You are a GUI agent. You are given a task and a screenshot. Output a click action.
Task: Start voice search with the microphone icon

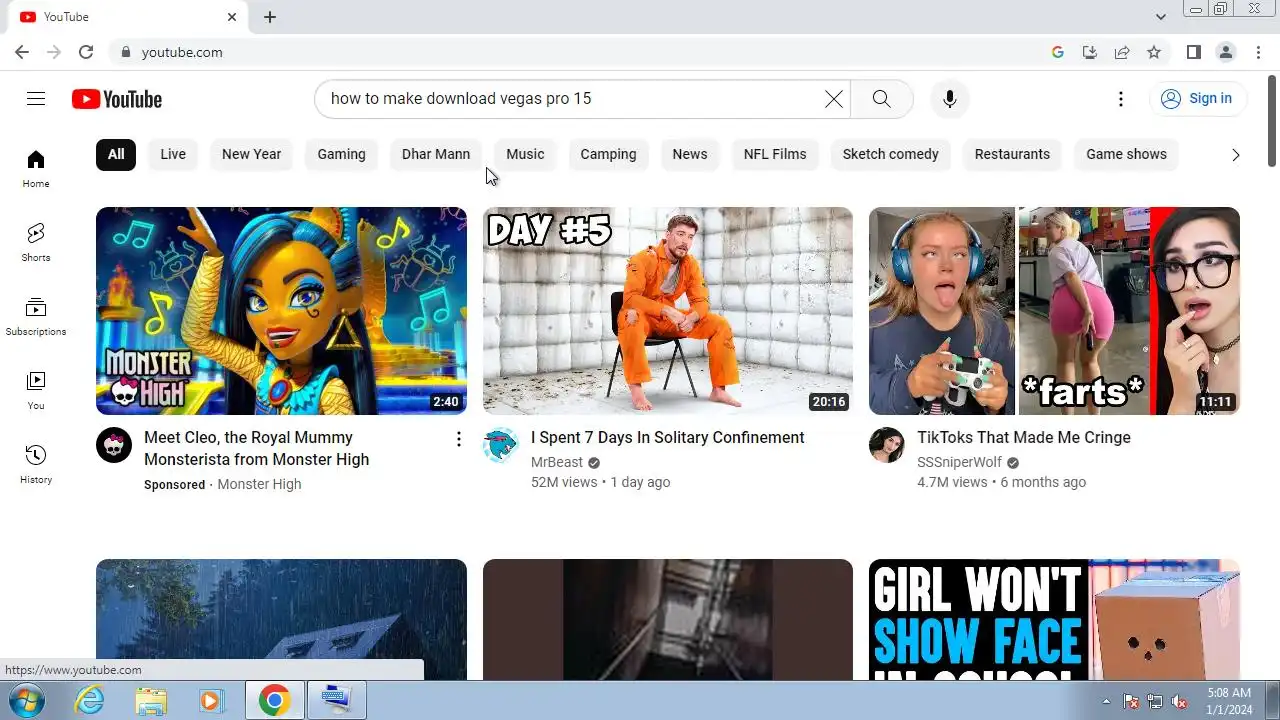click(x=950, y=98)
